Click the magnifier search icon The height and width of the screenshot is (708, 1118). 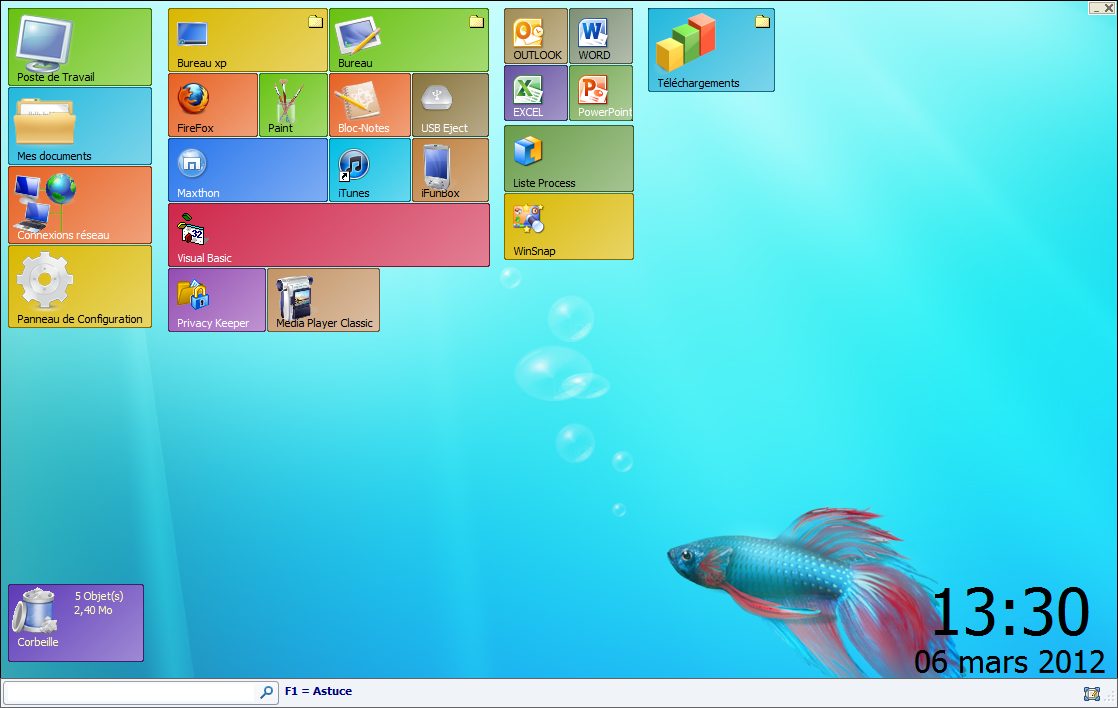pos(267,692)
